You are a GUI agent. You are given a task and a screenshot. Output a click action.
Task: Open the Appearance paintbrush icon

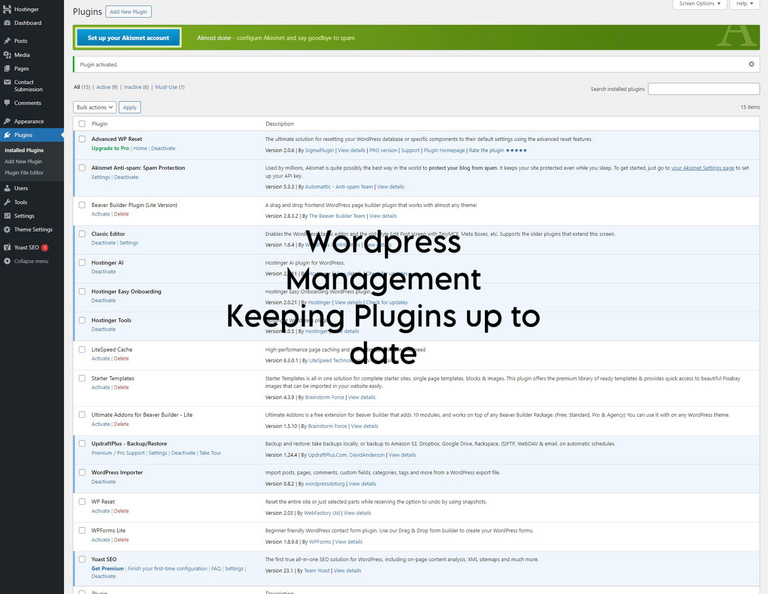[x=7, y=121]
